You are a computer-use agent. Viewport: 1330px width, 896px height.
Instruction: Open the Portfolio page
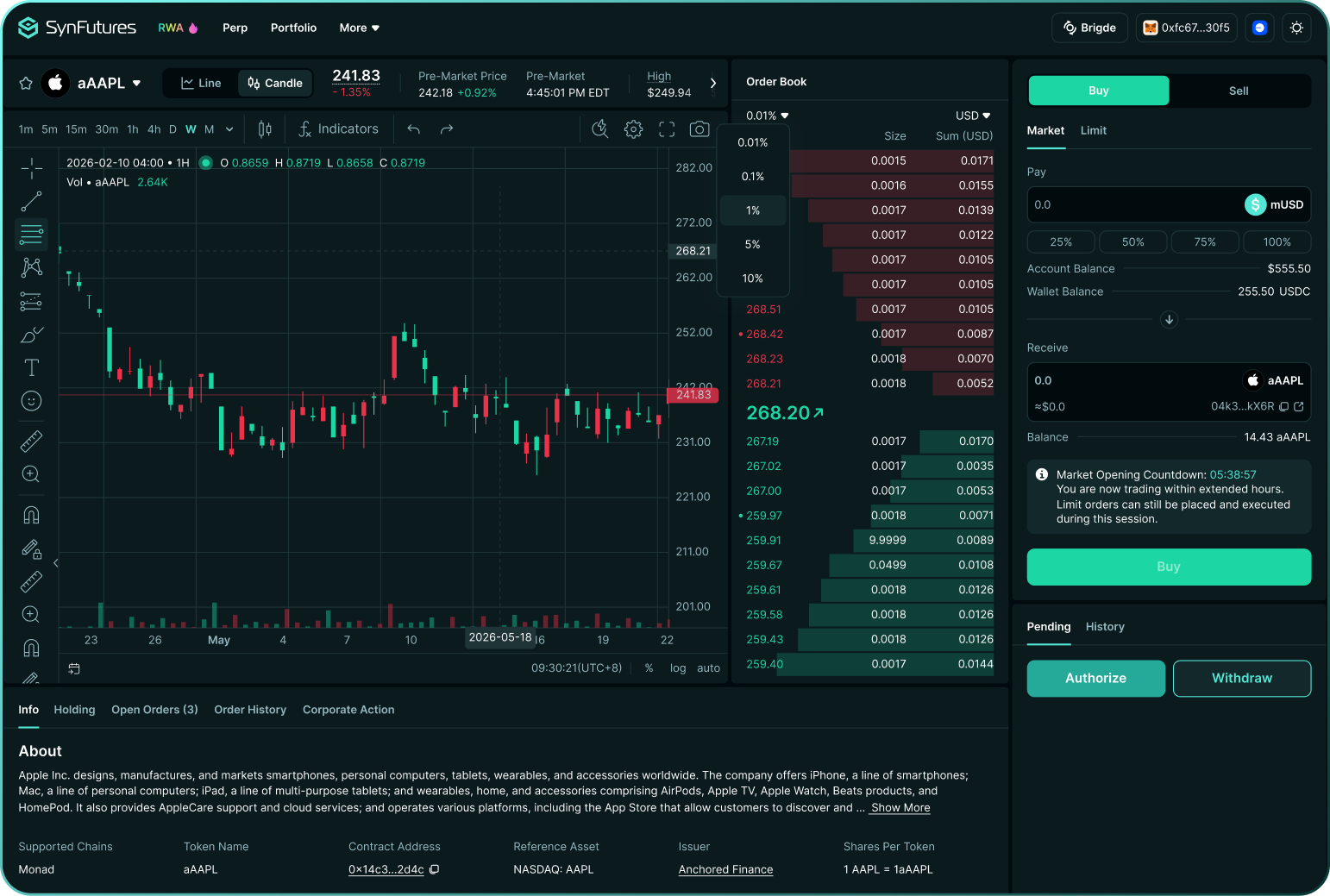click(x=293, y=28)
